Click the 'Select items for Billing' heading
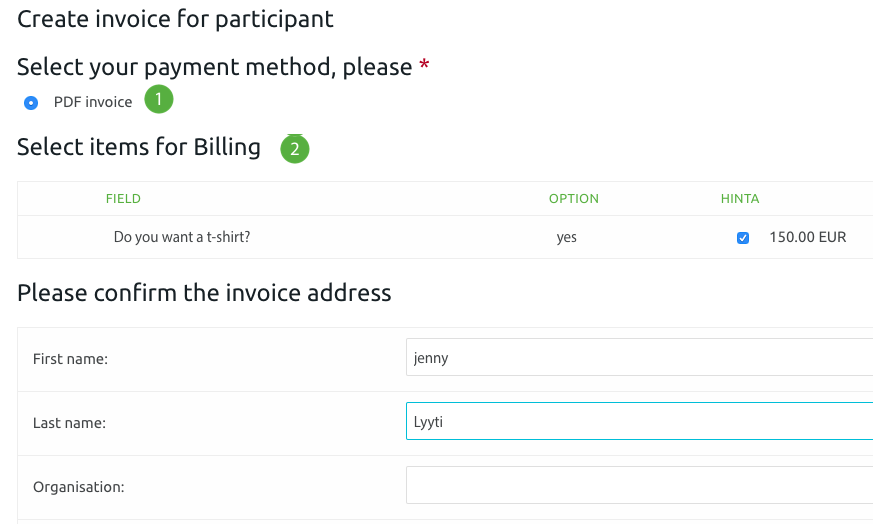The height and width of the screenshot is (524, 873). (139, 148)
